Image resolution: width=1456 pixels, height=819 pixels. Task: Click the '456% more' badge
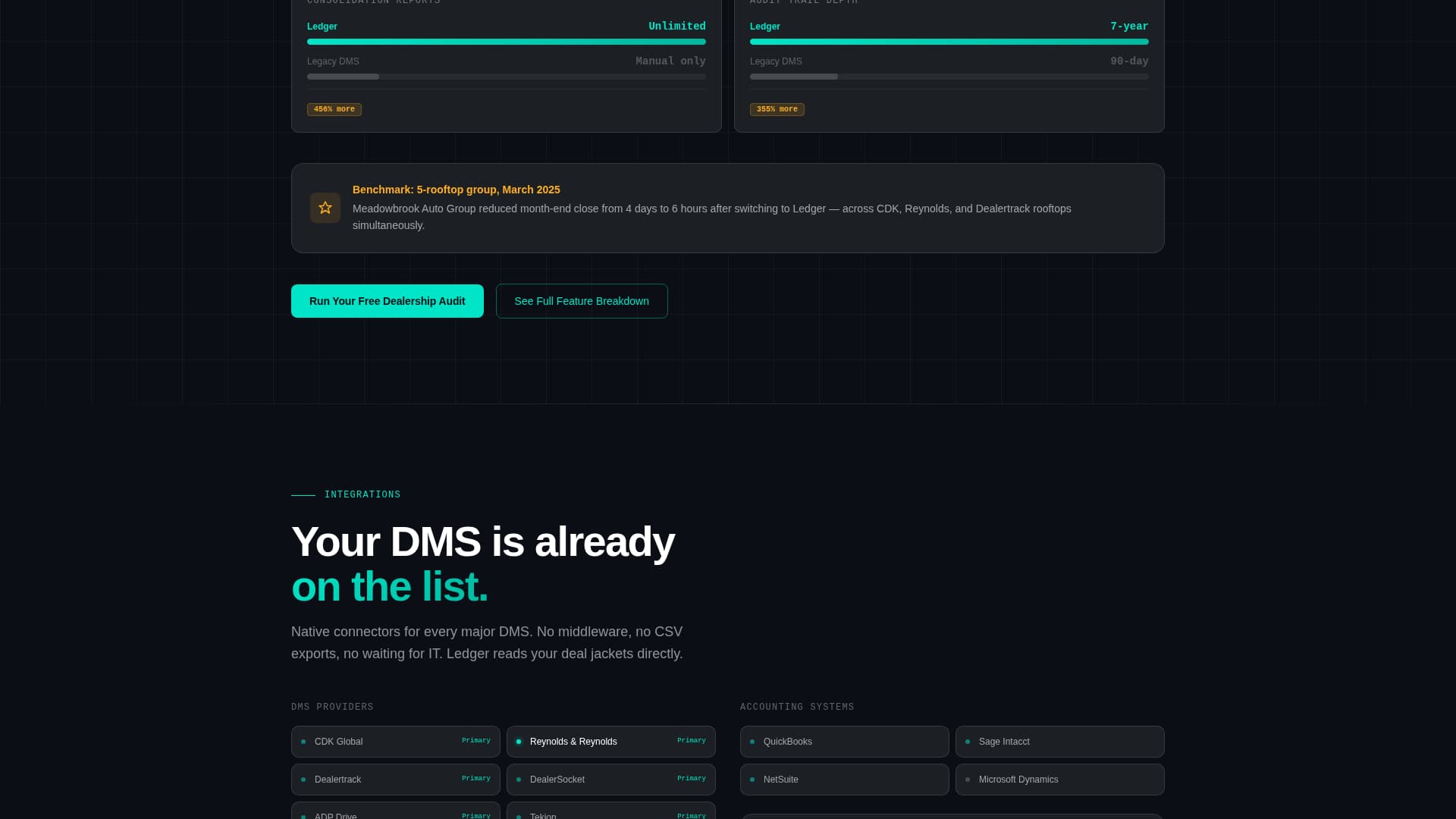(x=334, y=109)
